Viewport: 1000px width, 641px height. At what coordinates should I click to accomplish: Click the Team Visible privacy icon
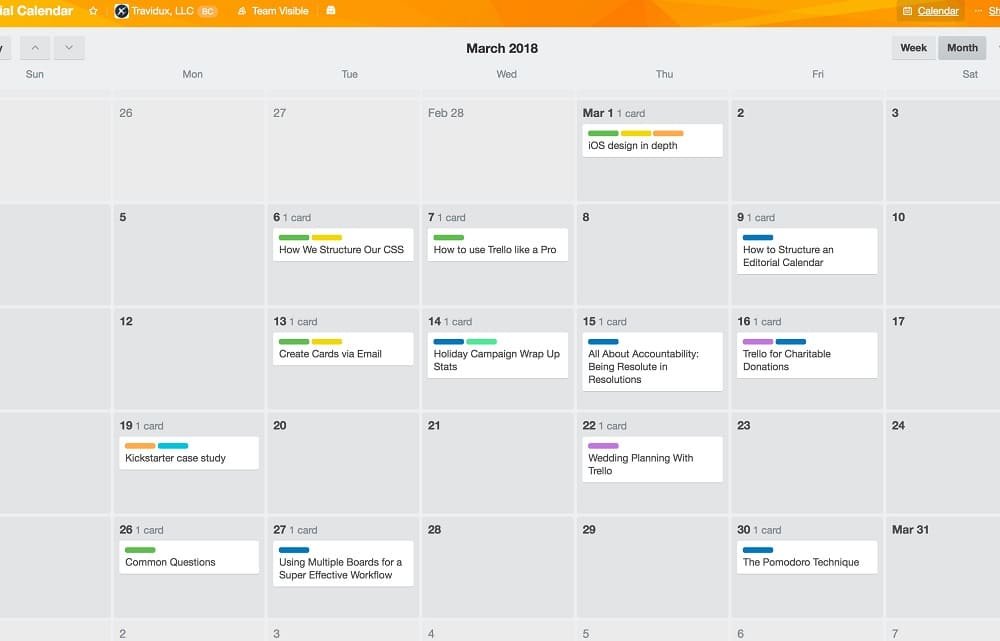[x=240, y=11]
